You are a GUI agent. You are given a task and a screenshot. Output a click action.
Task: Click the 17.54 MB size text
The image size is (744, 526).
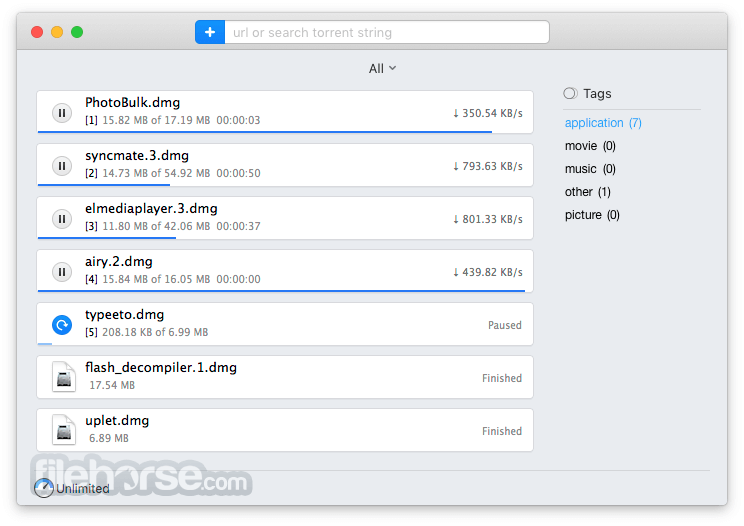point(112,385)
